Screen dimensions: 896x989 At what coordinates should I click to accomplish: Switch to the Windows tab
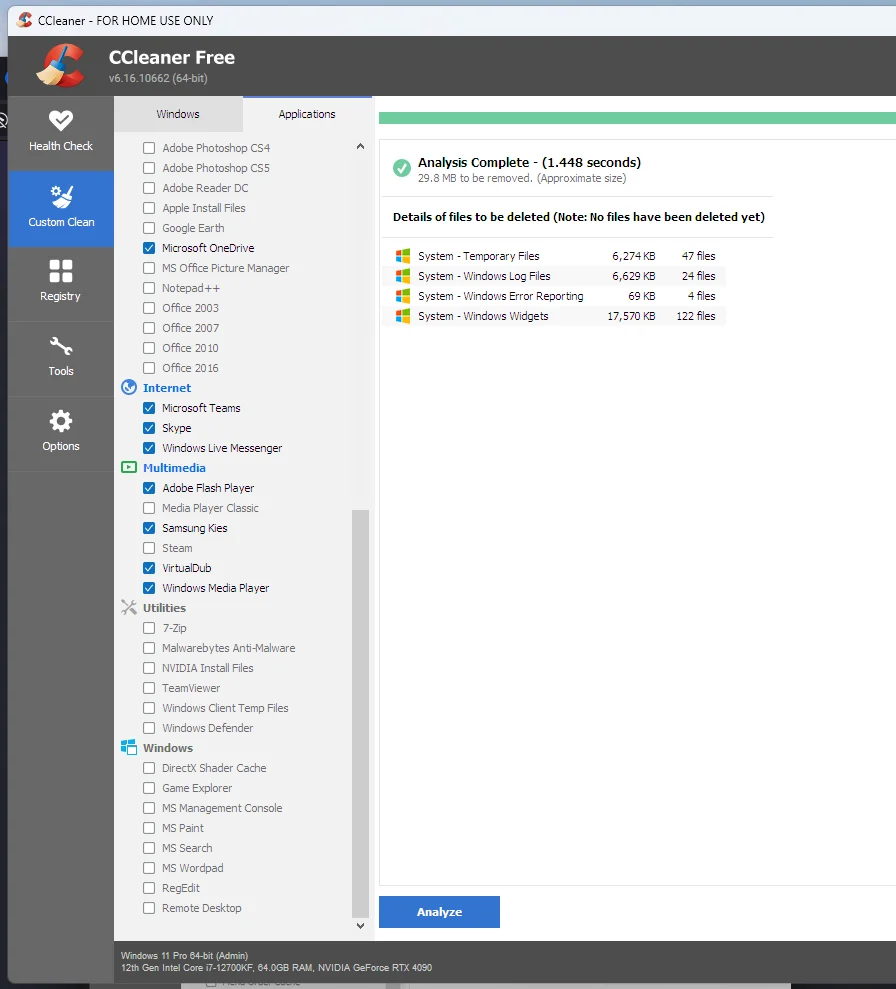pyautogui.click(x=178, y=114)
